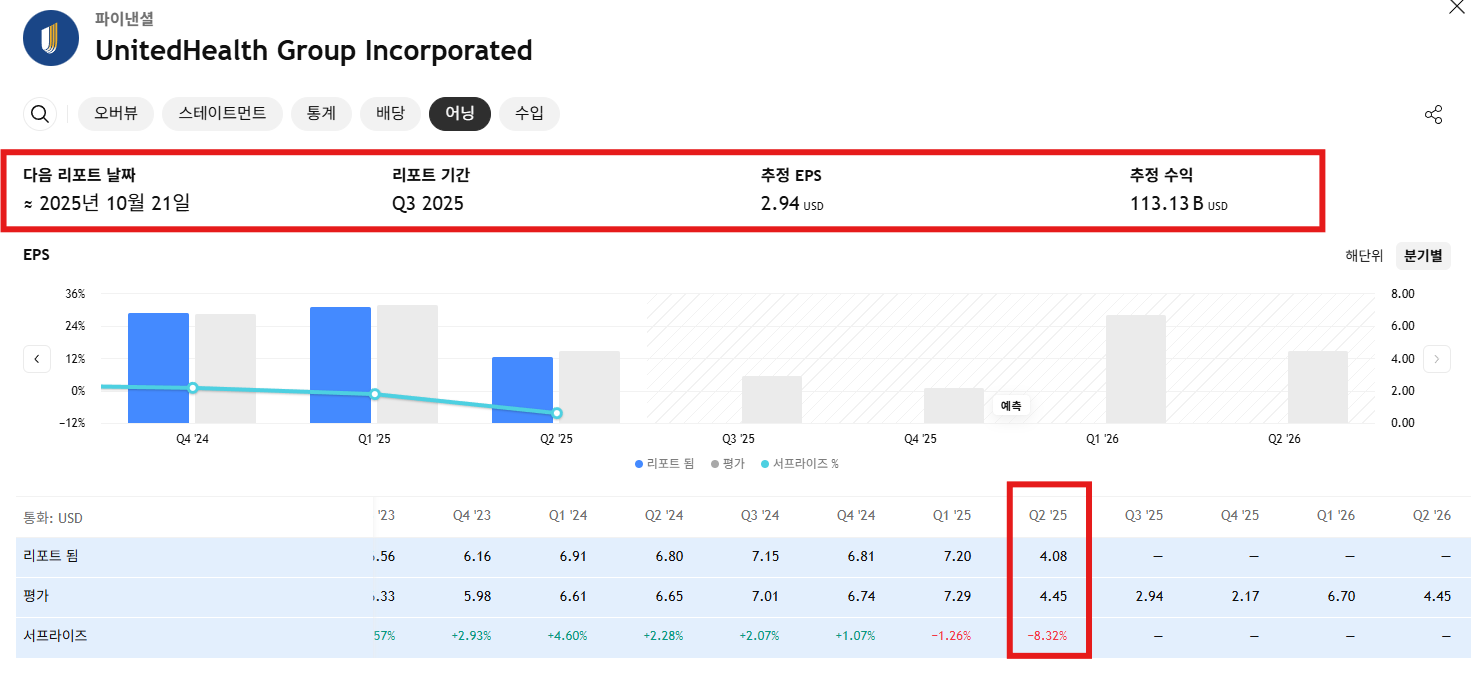The image size is (1477, 679).
Task: Click the surprise value −8.32%
Action: (1046, 635)
